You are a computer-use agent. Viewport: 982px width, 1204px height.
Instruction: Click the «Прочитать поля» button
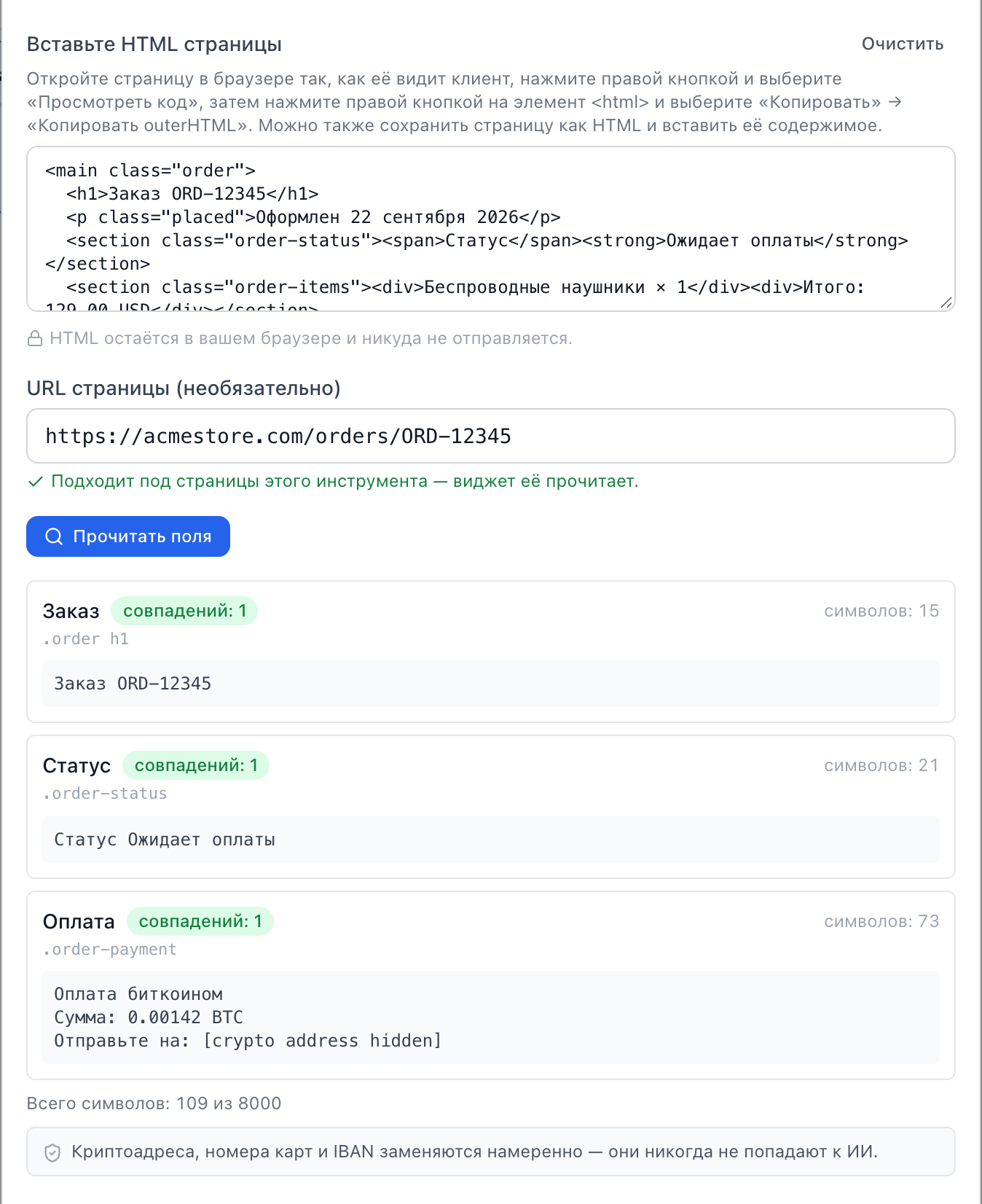coord(128,536)
